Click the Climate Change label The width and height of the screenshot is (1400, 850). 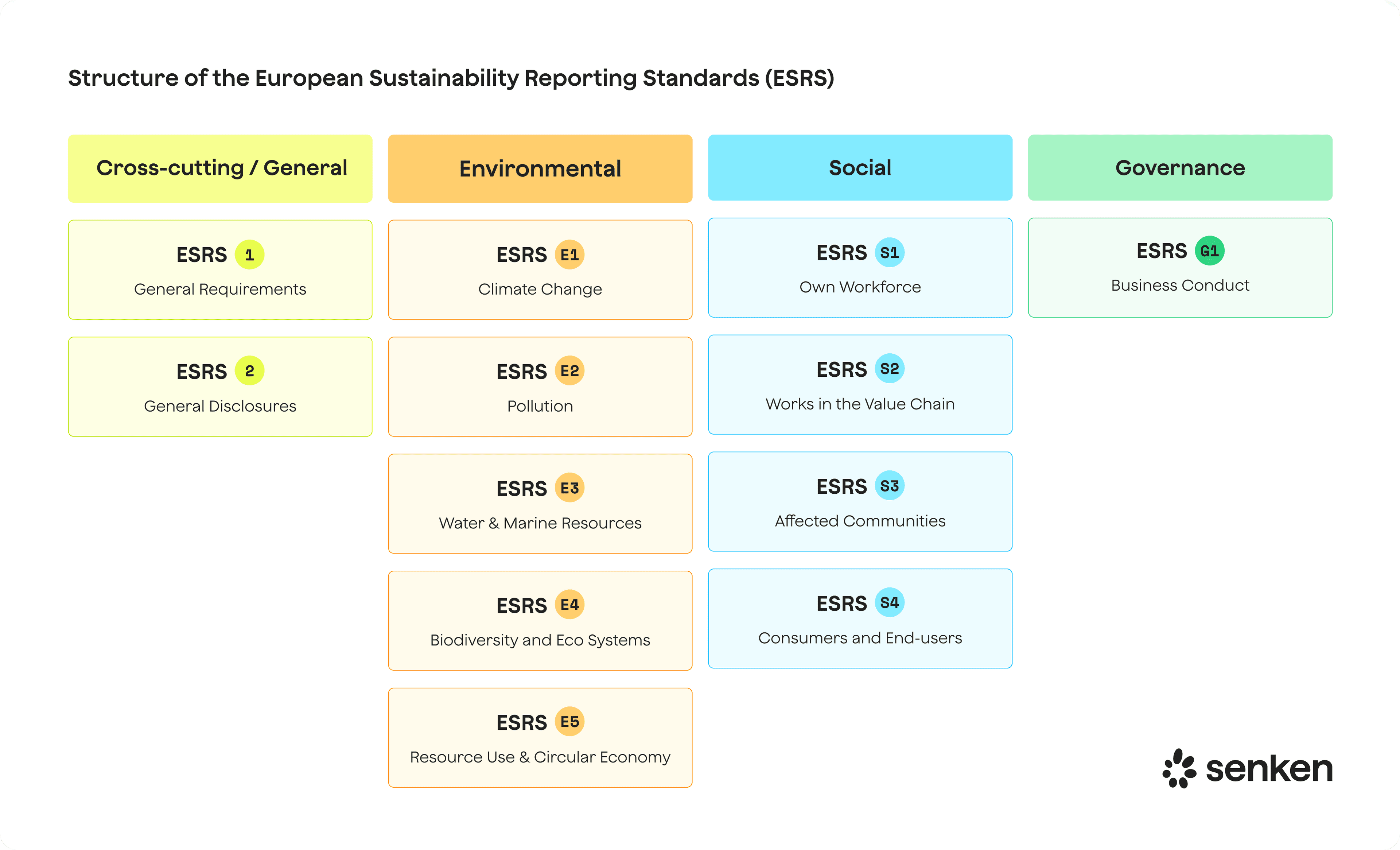pyautogui.click(x=540, y=289)
